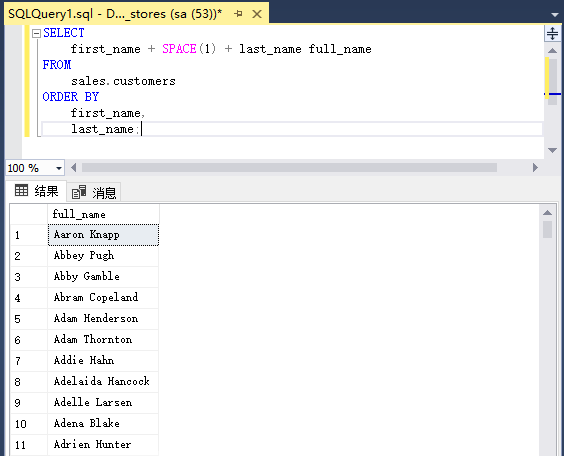Select the Aaron Knapp result cell
The image size is (564, 456).
tap(103, 235)
